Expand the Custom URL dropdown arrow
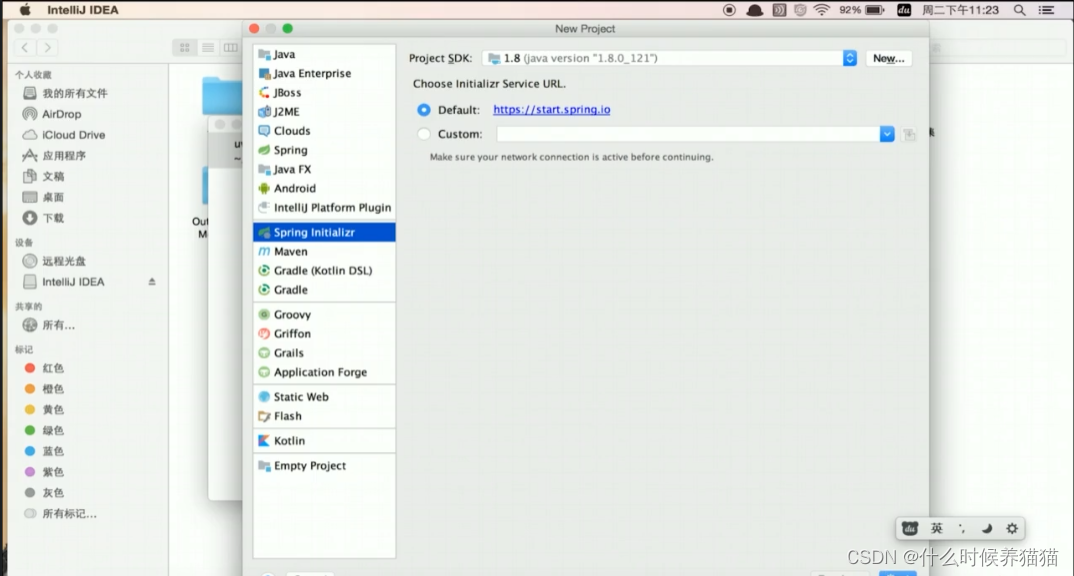 [x=887, y=134]
